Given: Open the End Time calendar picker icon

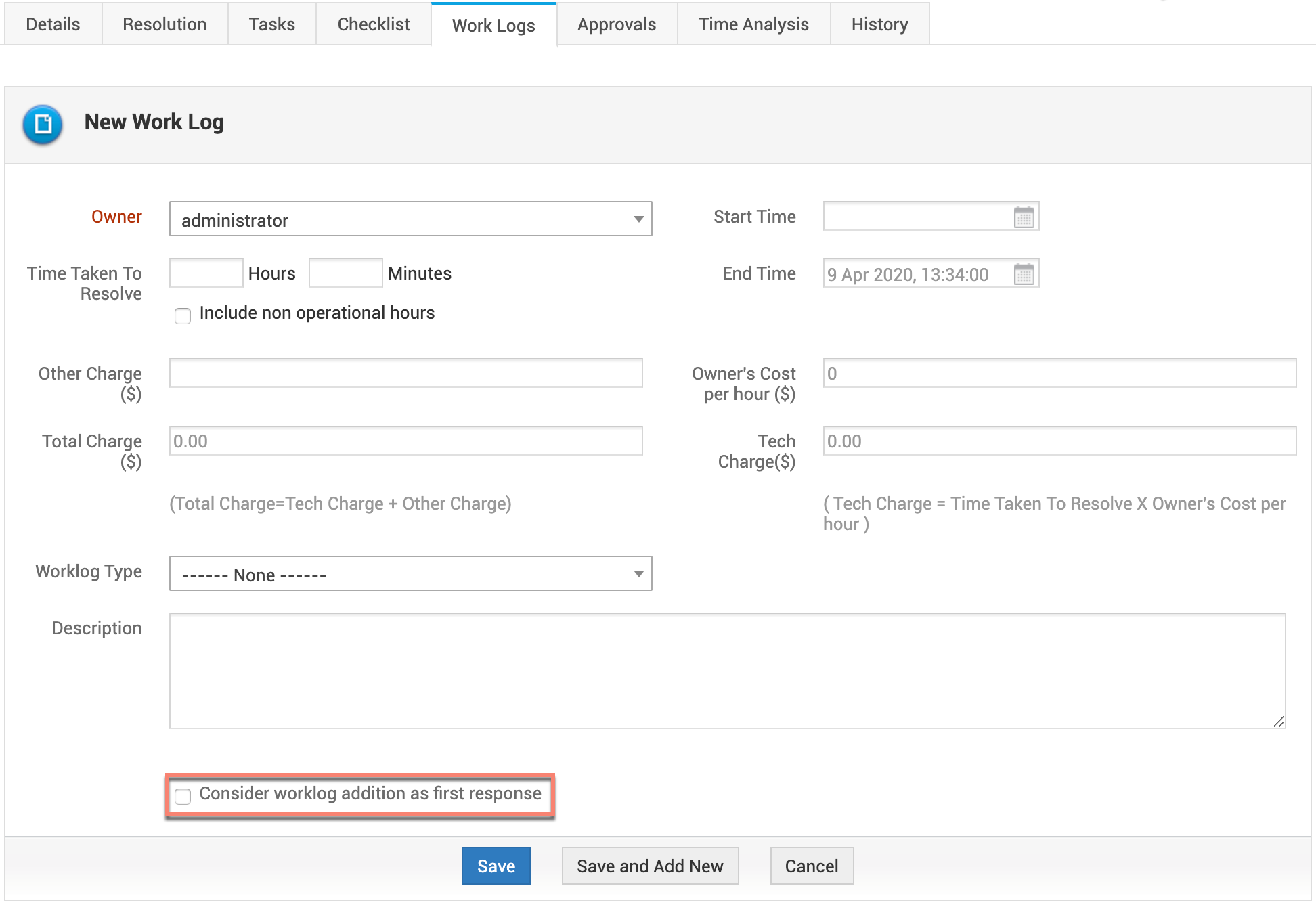Looking at the screenshot, I should pos(1024,274).
